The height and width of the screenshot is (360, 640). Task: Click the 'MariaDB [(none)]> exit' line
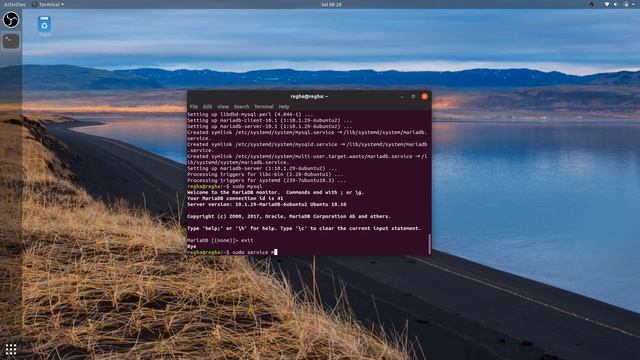pyautogui.click(x=220, y=240)
